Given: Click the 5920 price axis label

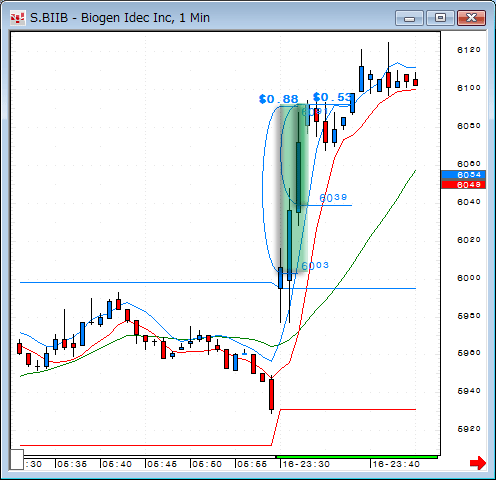Looking at the screenshot, I should point(469,429).
